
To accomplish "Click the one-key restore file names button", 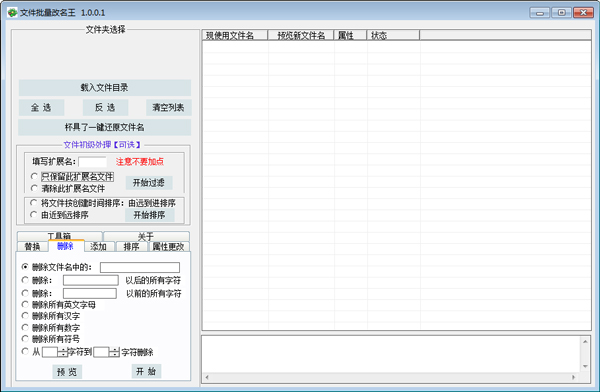I will (x=104, y=127).
